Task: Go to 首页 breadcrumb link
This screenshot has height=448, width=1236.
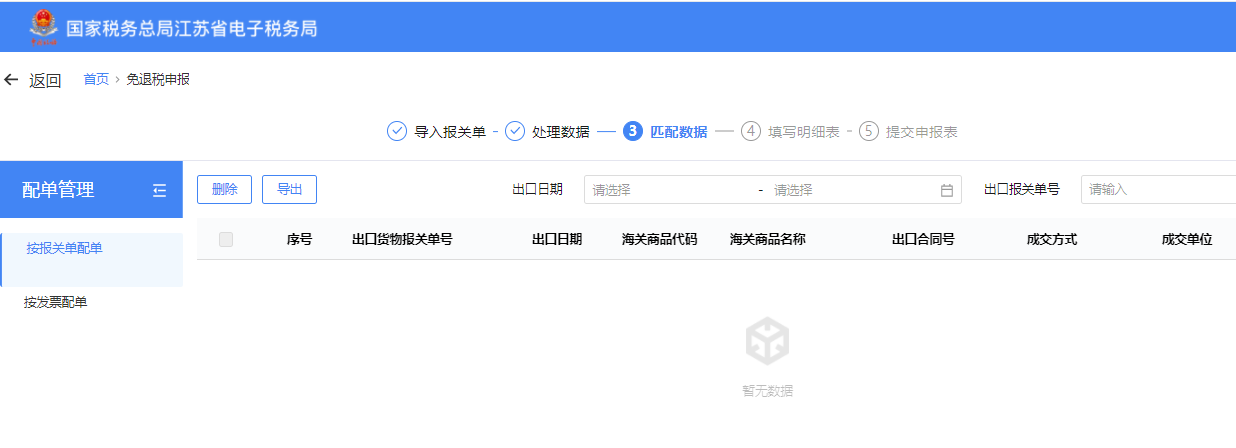Action: [96, 80]
